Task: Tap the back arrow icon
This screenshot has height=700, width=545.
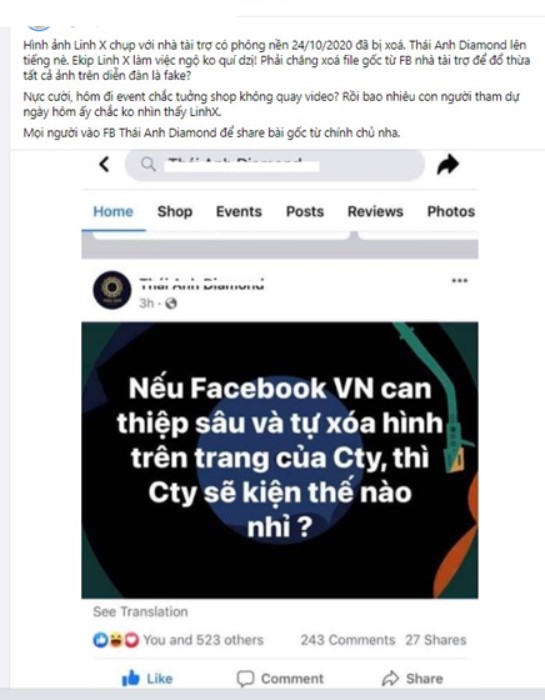Action: pos(104,164)
